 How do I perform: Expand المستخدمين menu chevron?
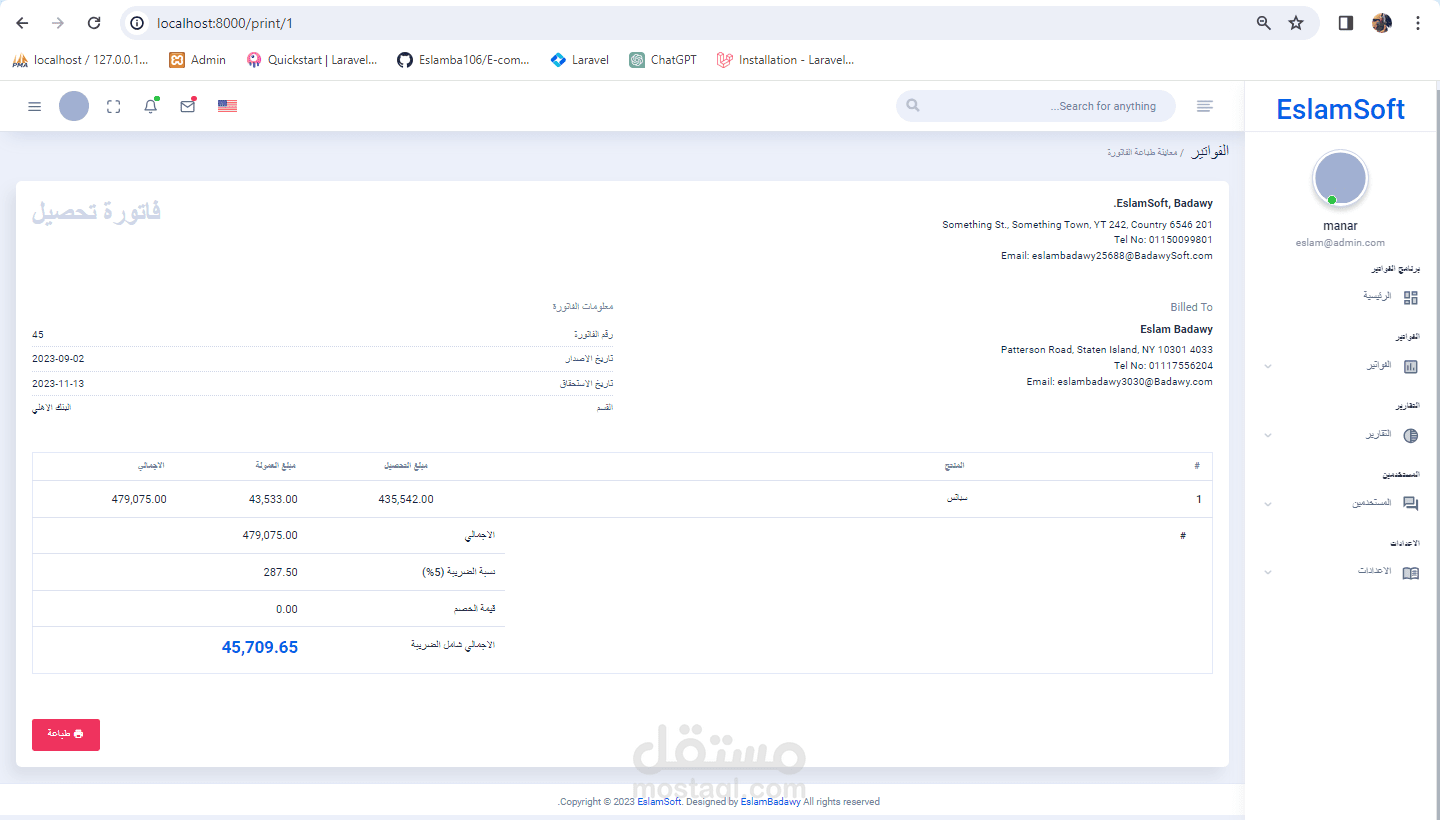pos(1268,504)
